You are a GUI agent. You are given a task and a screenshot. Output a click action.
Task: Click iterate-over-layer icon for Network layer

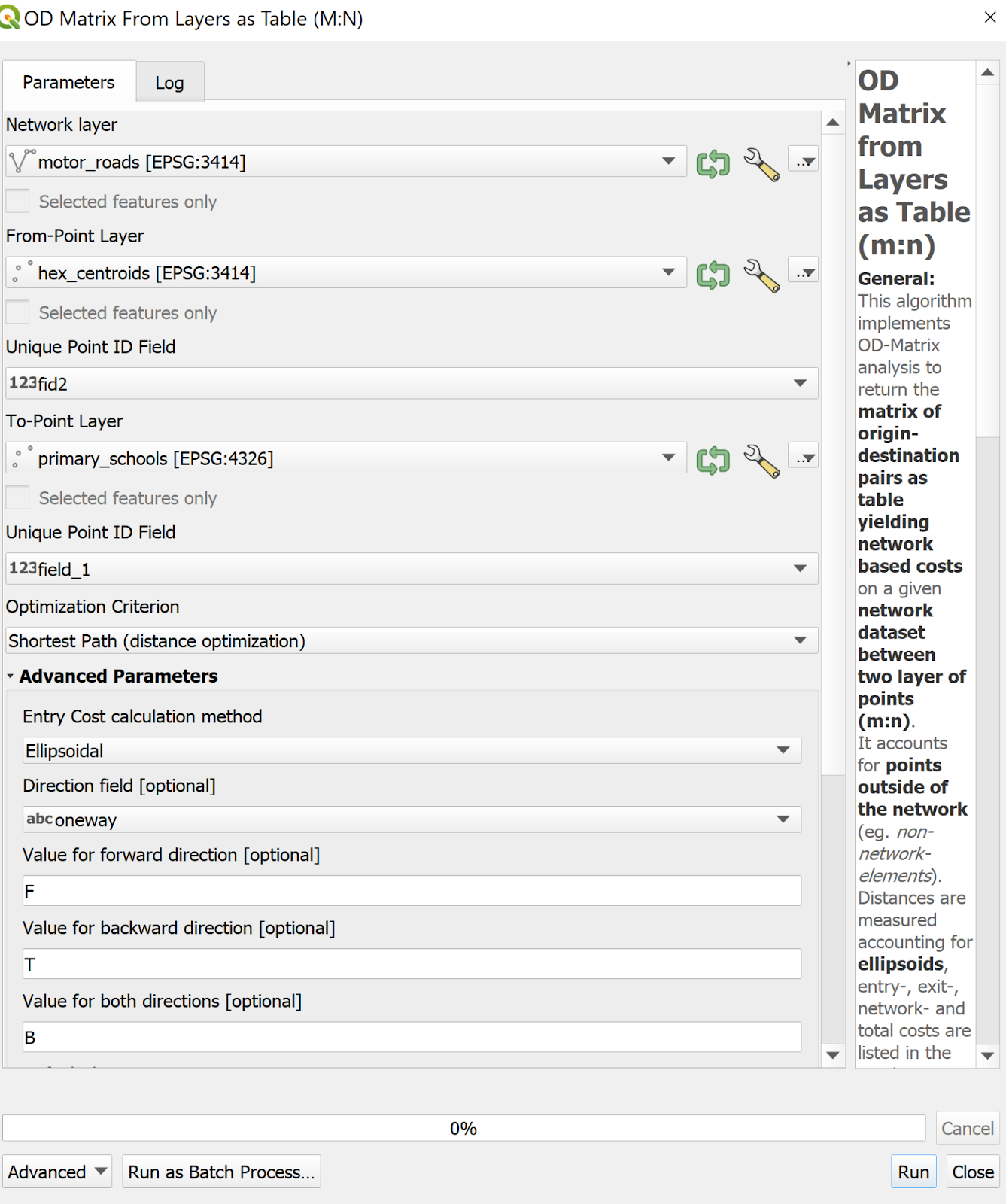pyautogui.click(x=713, y=163)
